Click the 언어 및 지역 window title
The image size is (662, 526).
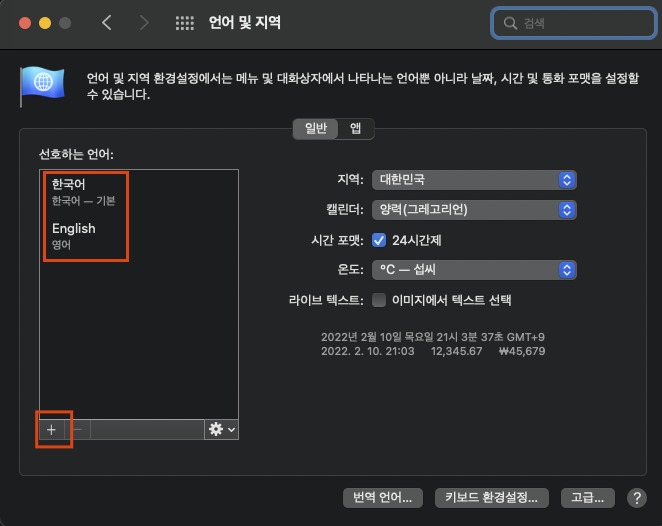245,22
